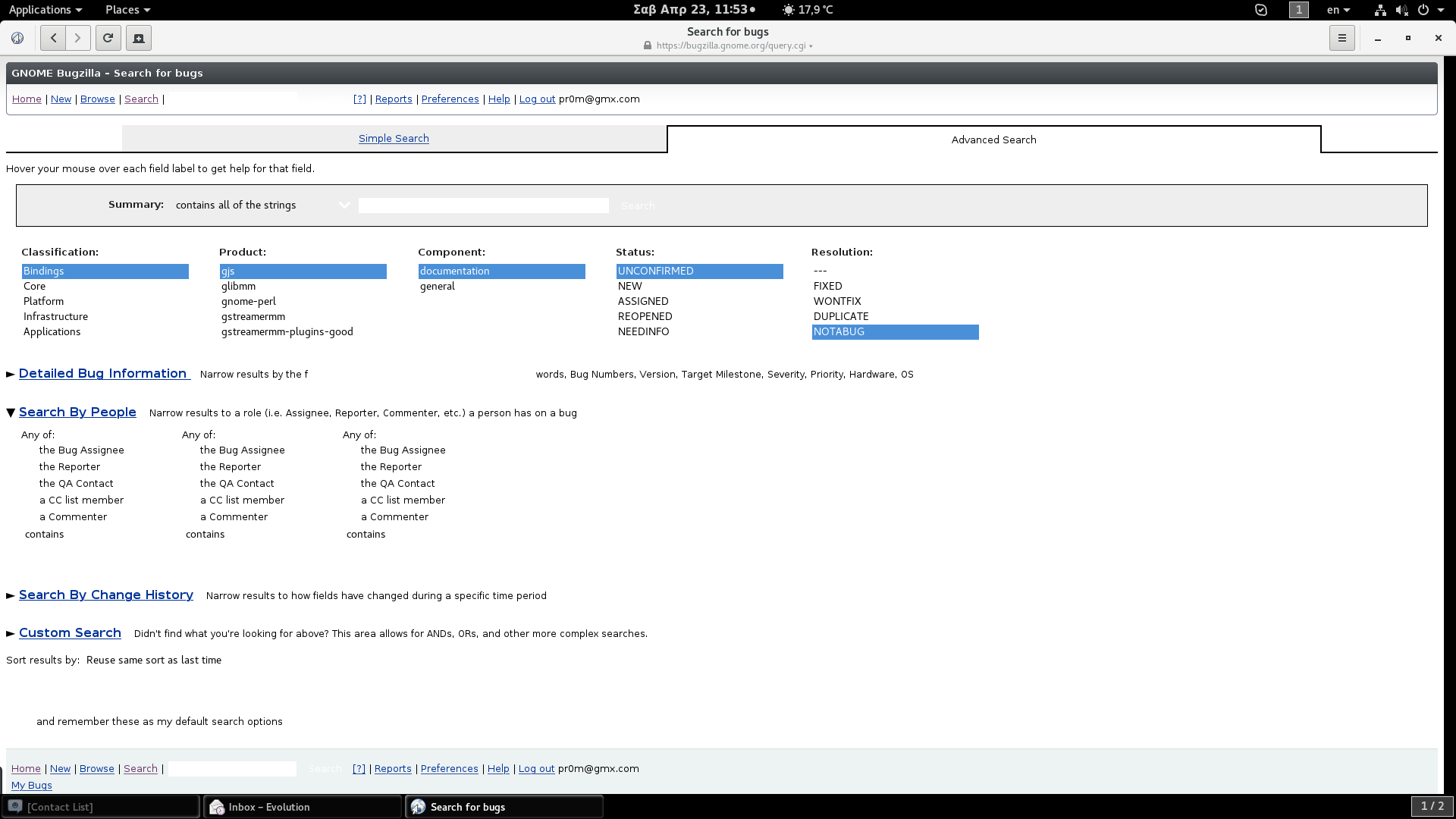1456x819 pixels.
Task: Open the workspace indicator showing 1
Action: [1299, 10]
